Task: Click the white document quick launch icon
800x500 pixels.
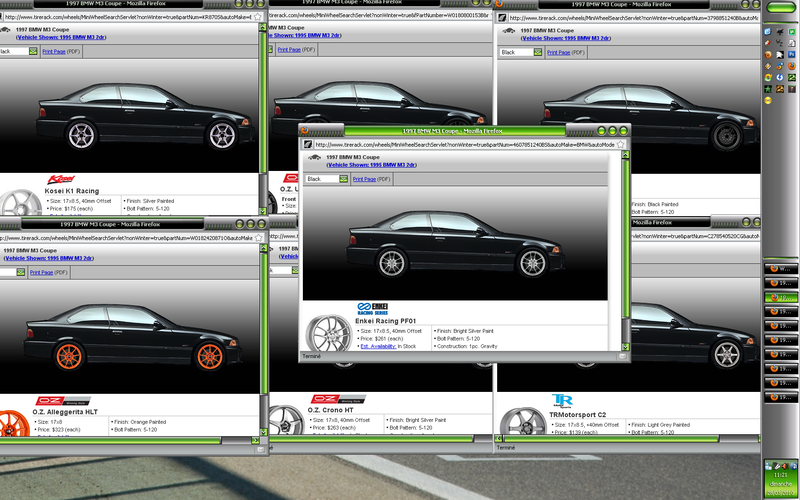Action: [792, 43]
